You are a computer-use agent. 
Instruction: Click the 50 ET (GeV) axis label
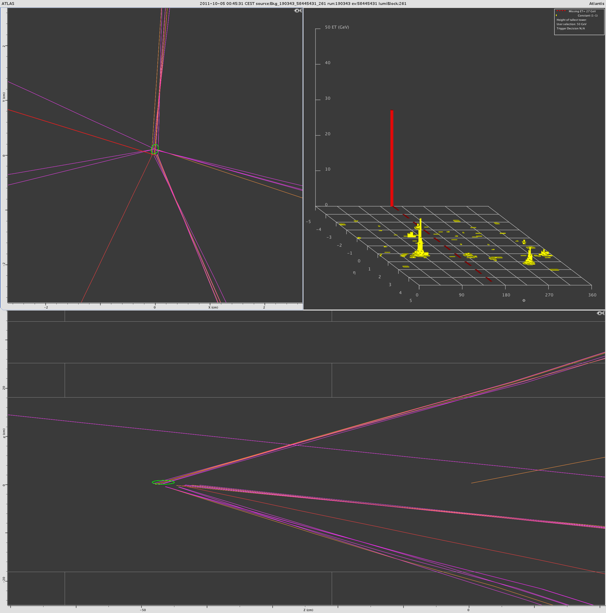pyautogui.click(x=336, y=27)
